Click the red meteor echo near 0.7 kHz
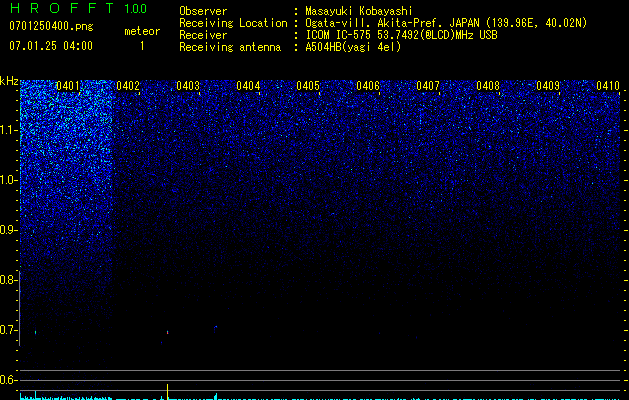The height and width of the screenshot is (400, 629). [167, 333]
